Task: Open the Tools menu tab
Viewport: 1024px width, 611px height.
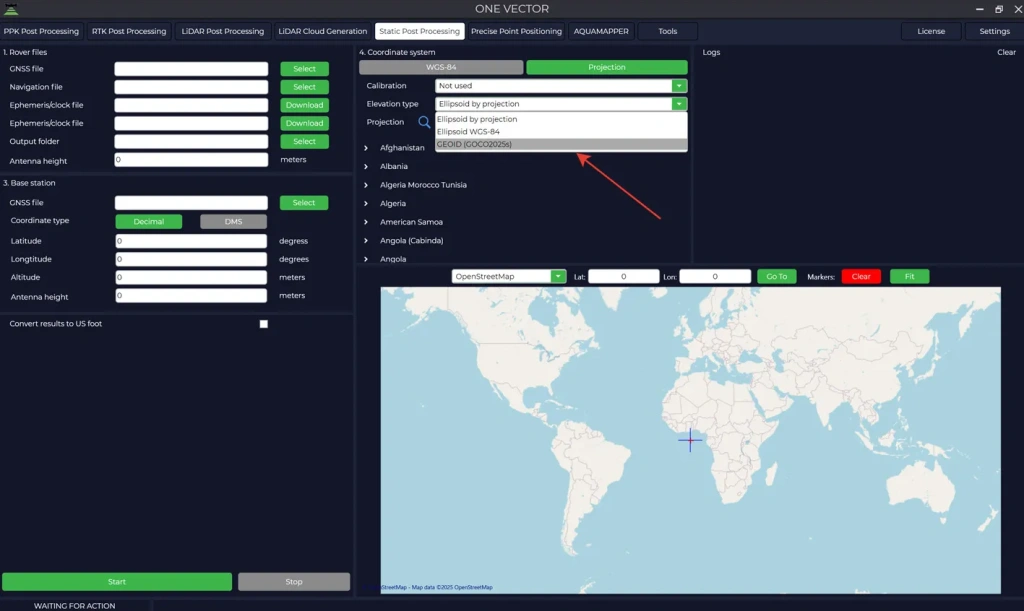Action: click(667, 31)
